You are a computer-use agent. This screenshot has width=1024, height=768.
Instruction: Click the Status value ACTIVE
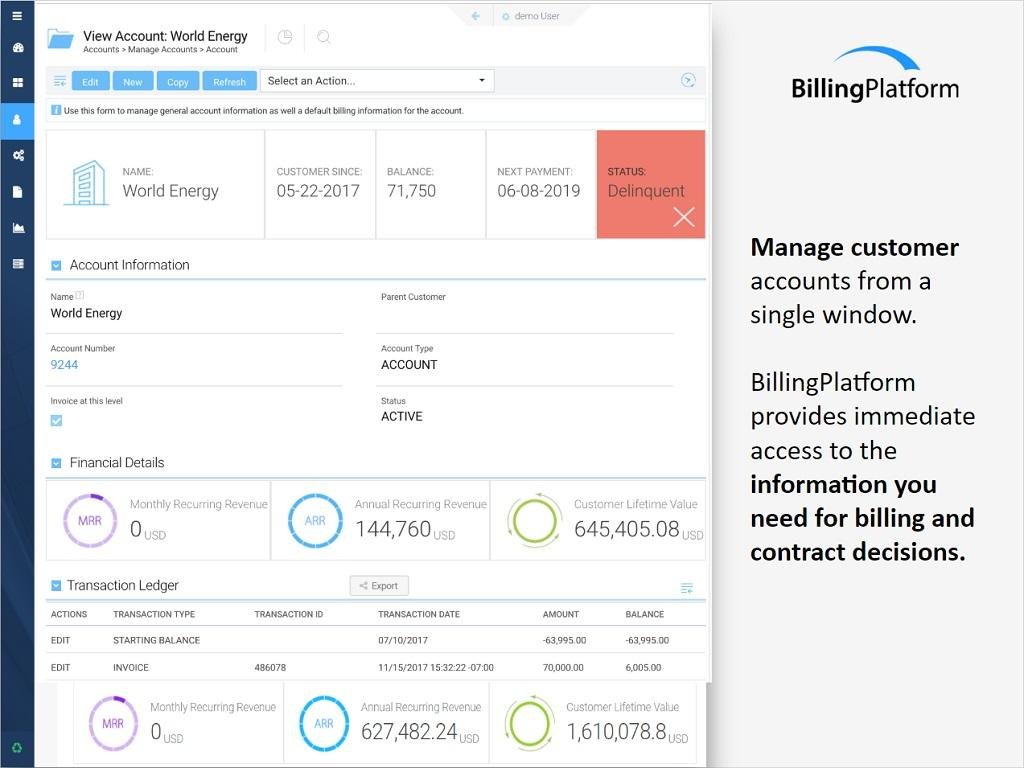(402, 416)
